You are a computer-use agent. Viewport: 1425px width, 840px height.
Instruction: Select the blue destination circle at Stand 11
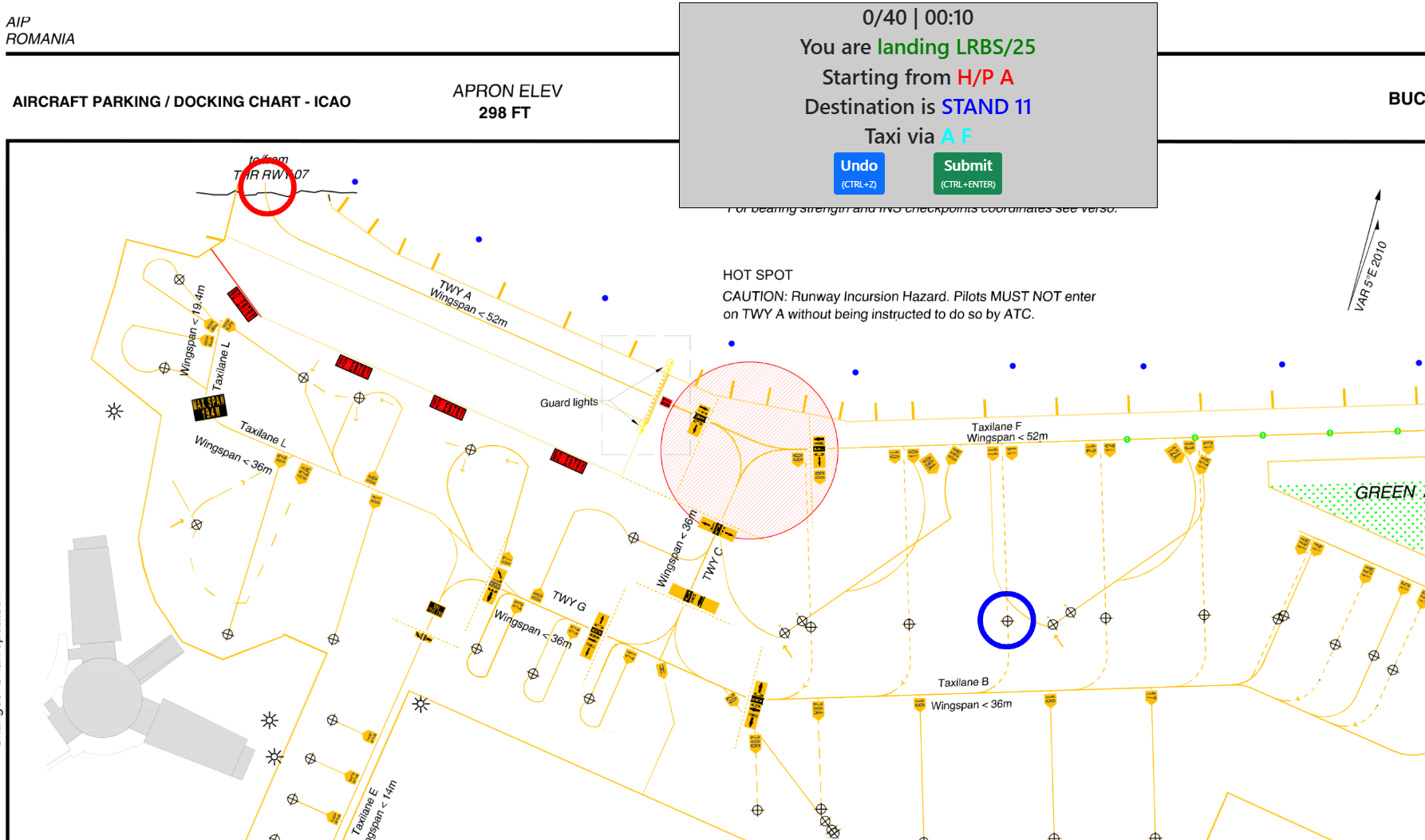[1006, 620]
